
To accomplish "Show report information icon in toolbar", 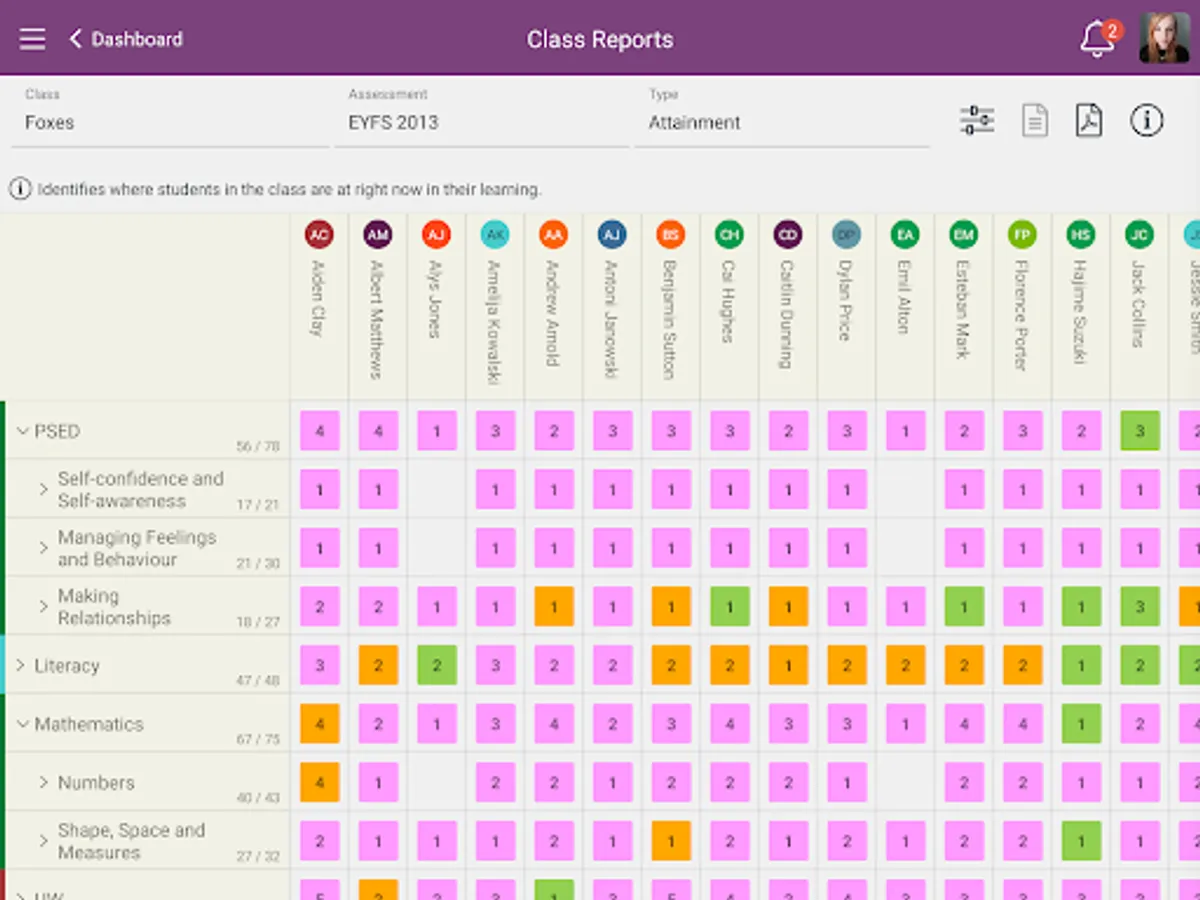I will pos(1147,121).
